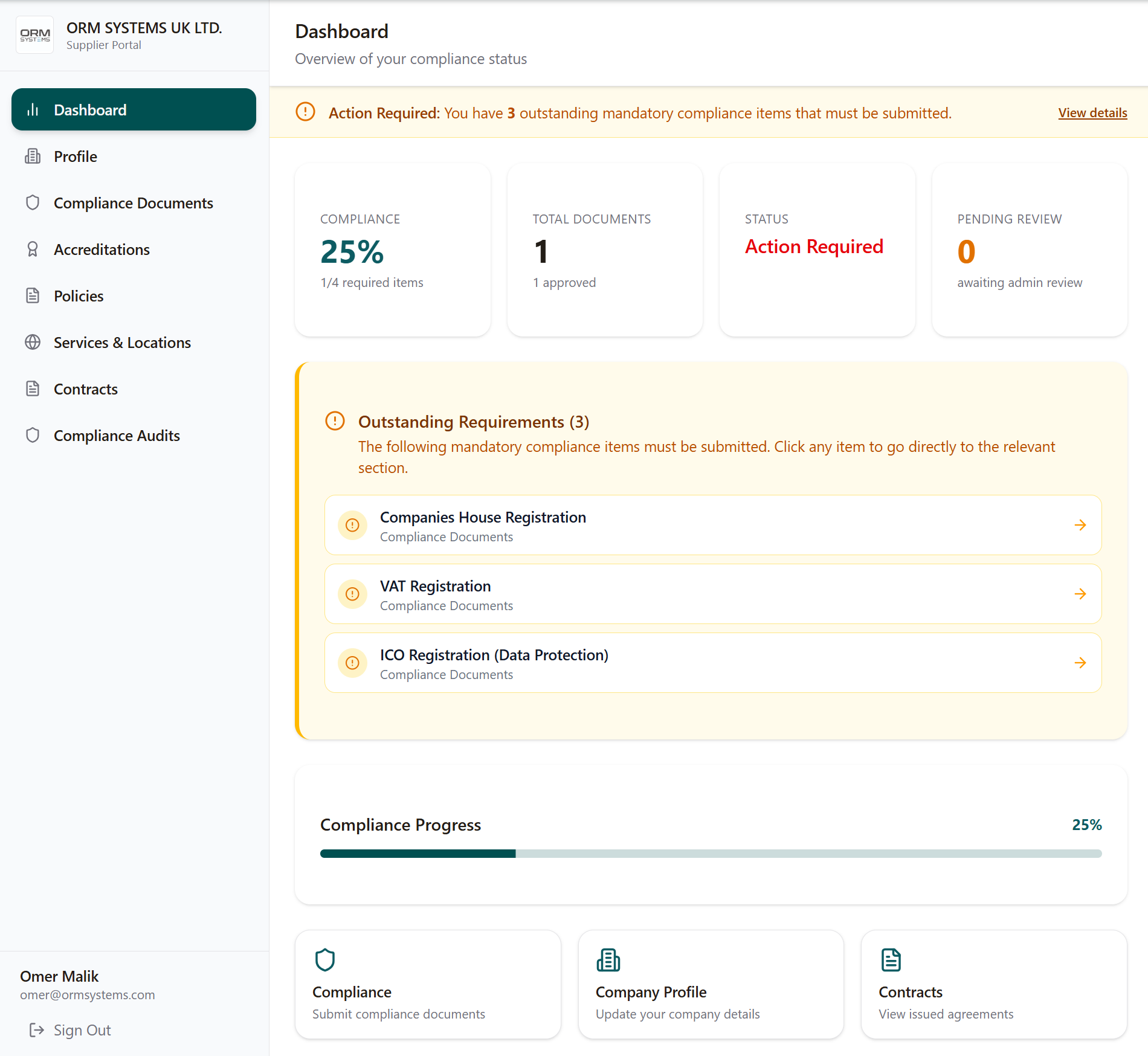Screen dimensions: 1148x1056
Task: Click the Services & Locations globe icon
Action: click(33, 343)
